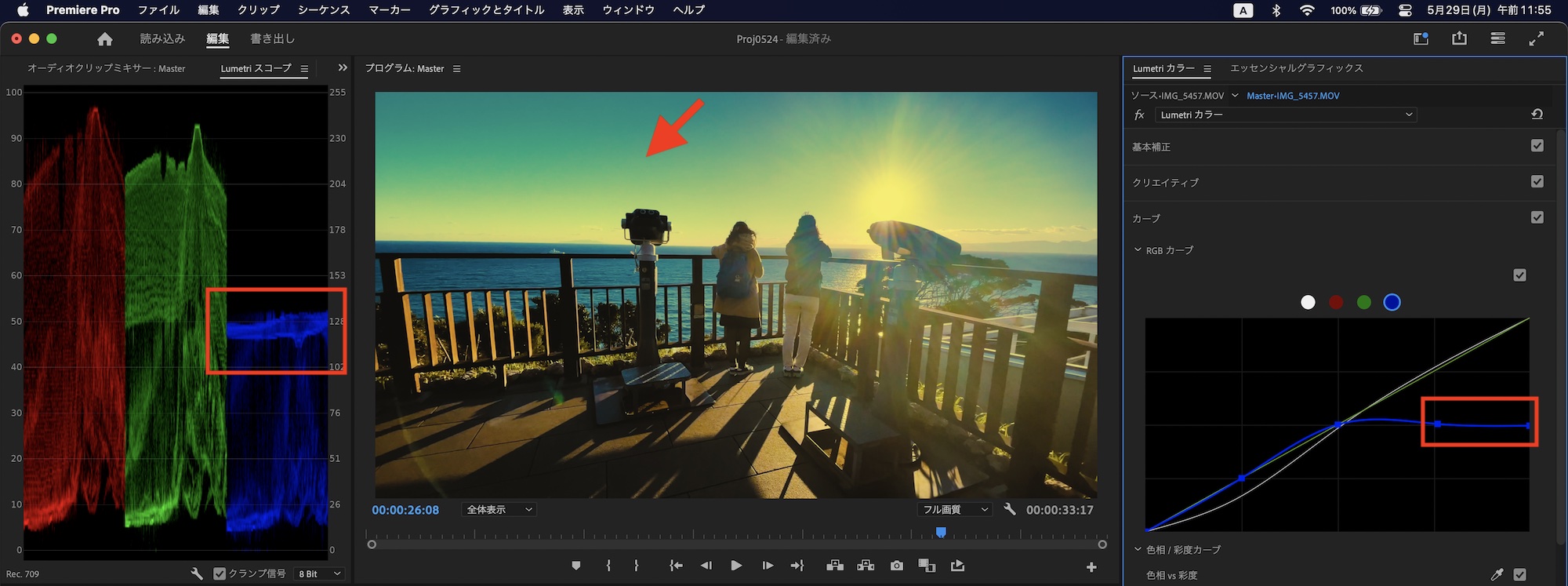Viewport: 1568px width, 586px height.
Task: Open Lumetri カラー panel menu icon
Action: (1207, 69)
